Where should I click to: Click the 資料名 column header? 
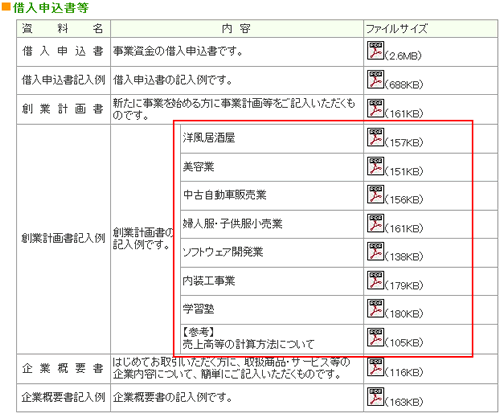(63, 28)
